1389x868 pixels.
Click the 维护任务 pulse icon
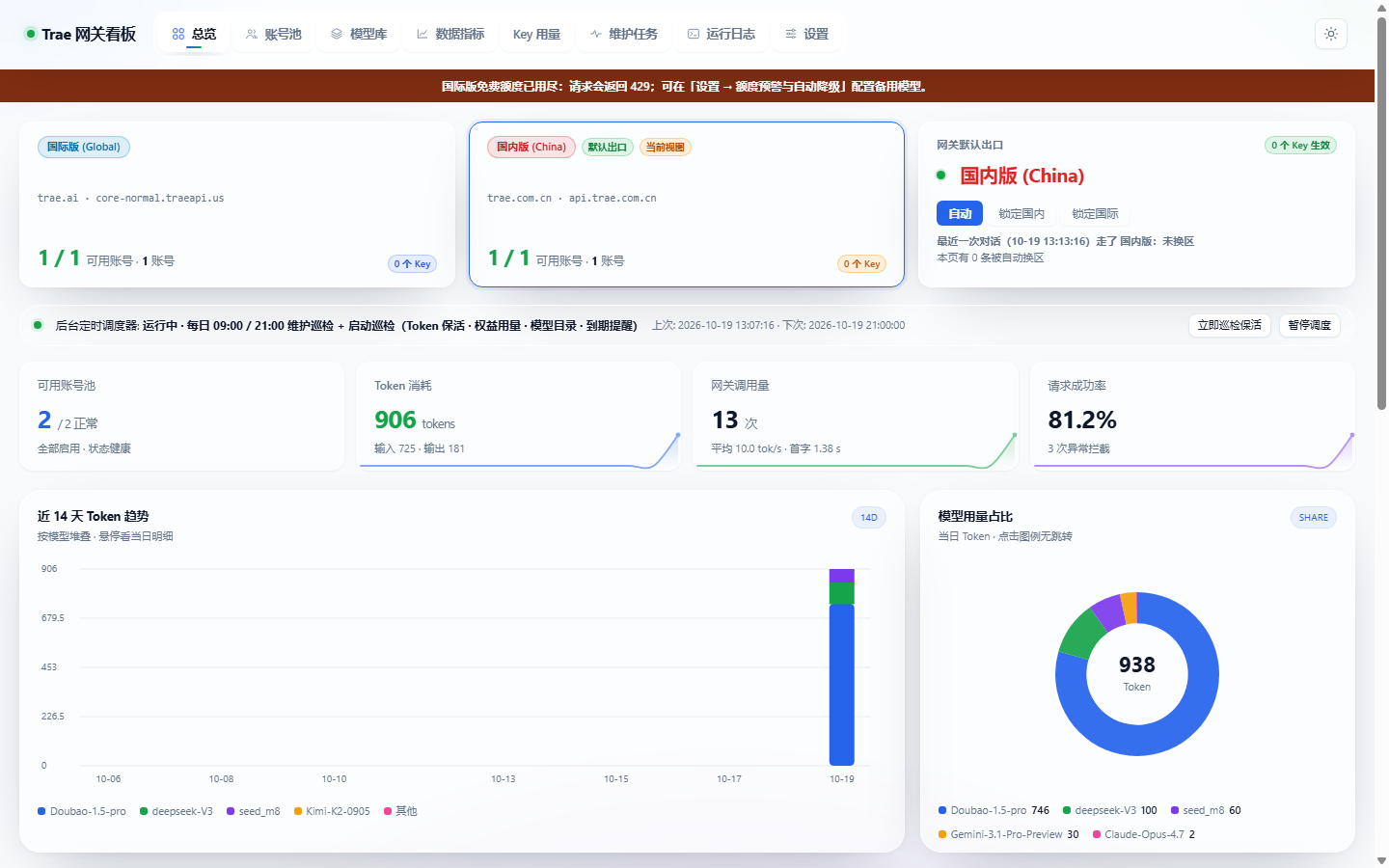pyautogui.click(x=596, y=34)
